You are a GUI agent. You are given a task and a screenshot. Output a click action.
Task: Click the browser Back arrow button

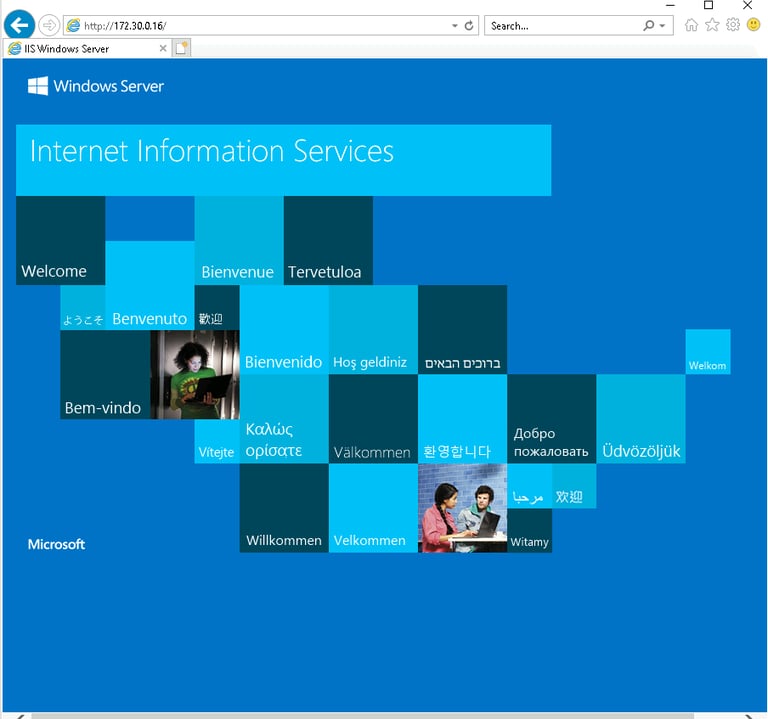coord(20,25)
